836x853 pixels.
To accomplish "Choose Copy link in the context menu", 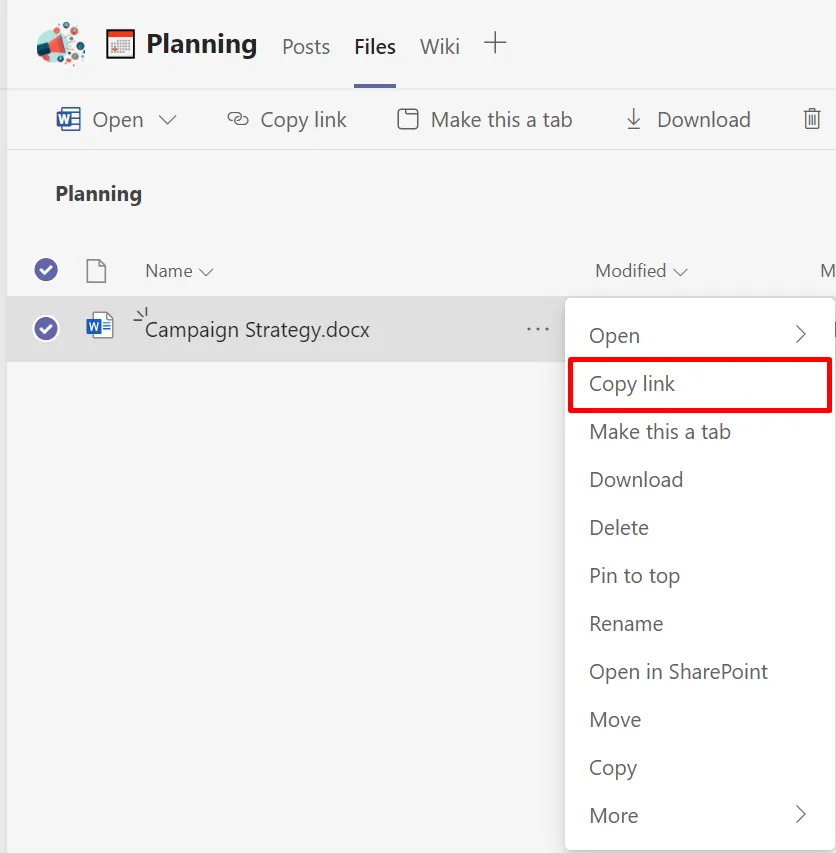I will coord(699,384).
